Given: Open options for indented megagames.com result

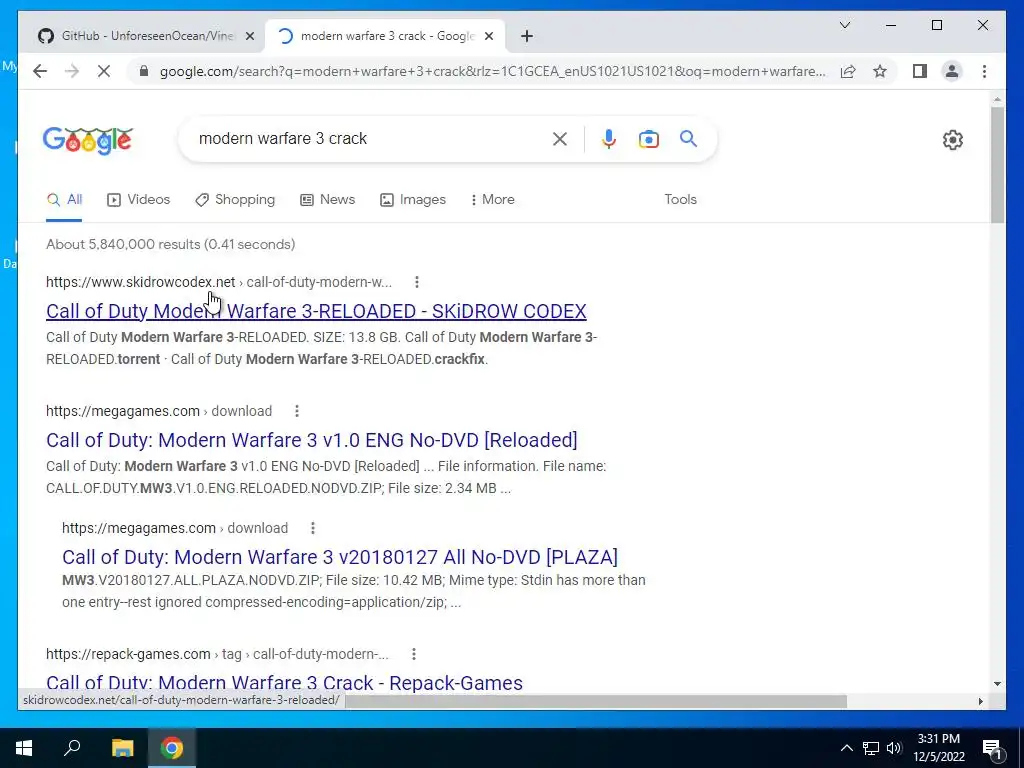Looking at the screenshot, I should tap(313, 528).
